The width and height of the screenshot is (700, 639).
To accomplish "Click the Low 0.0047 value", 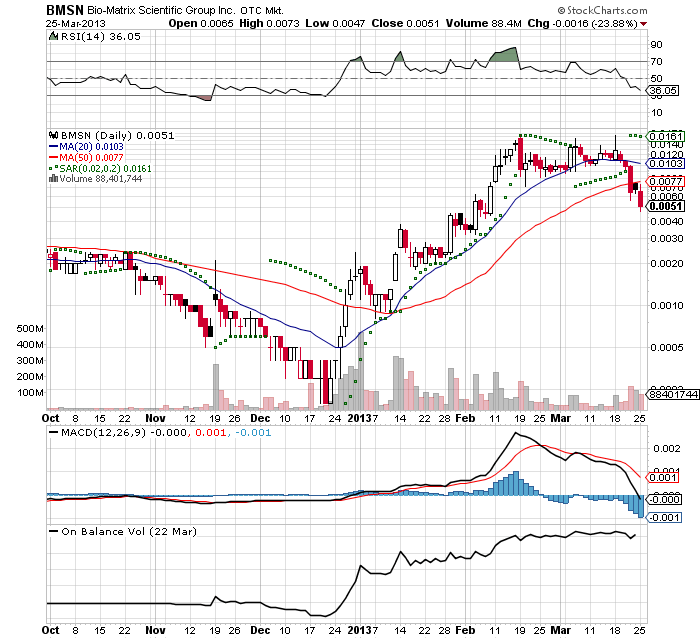I will [335, 23].
